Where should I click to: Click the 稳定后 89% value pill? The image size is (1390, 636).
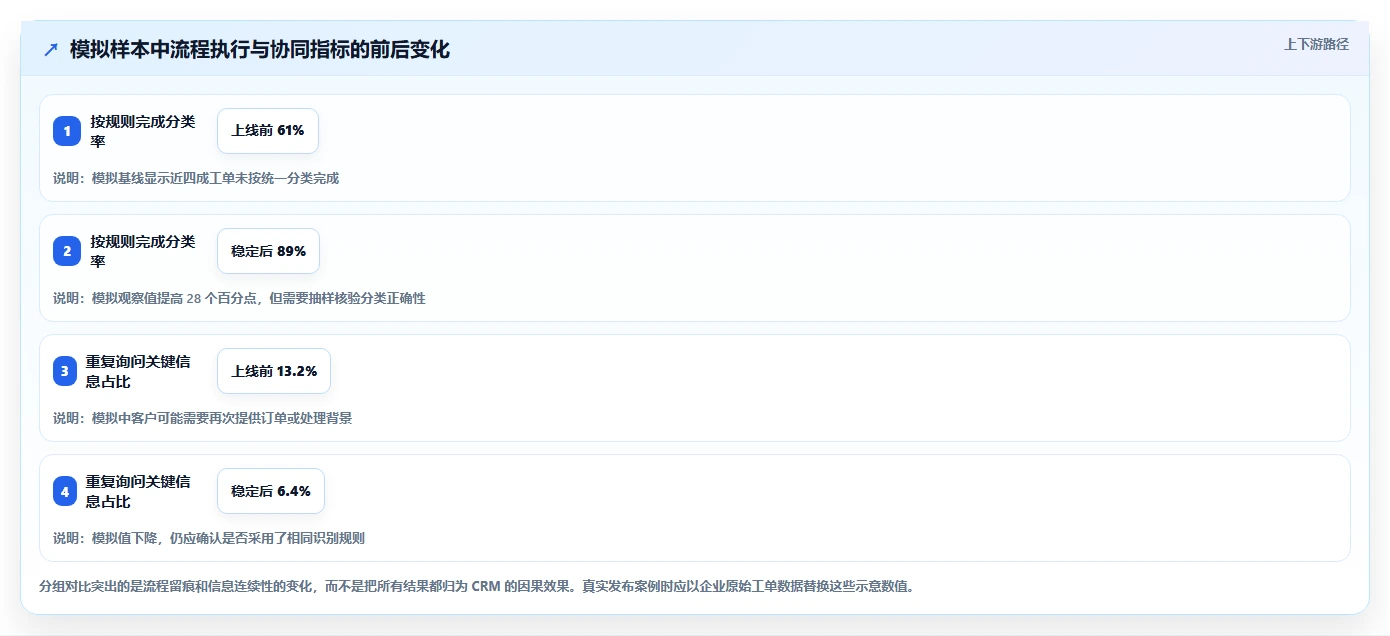pos(268,251)
